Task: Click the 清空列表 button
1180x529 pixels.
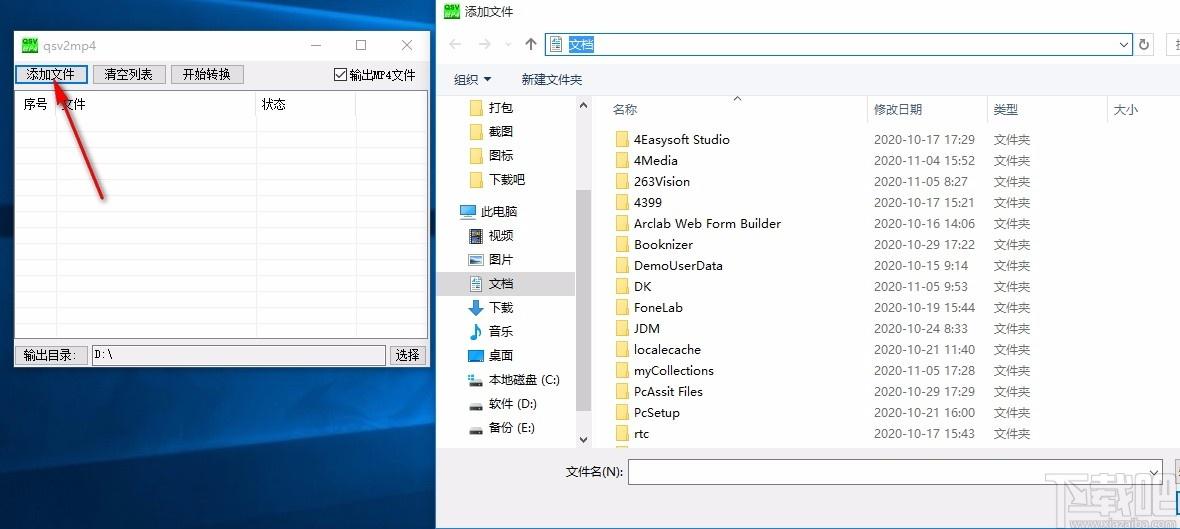Action: (129, 74)
